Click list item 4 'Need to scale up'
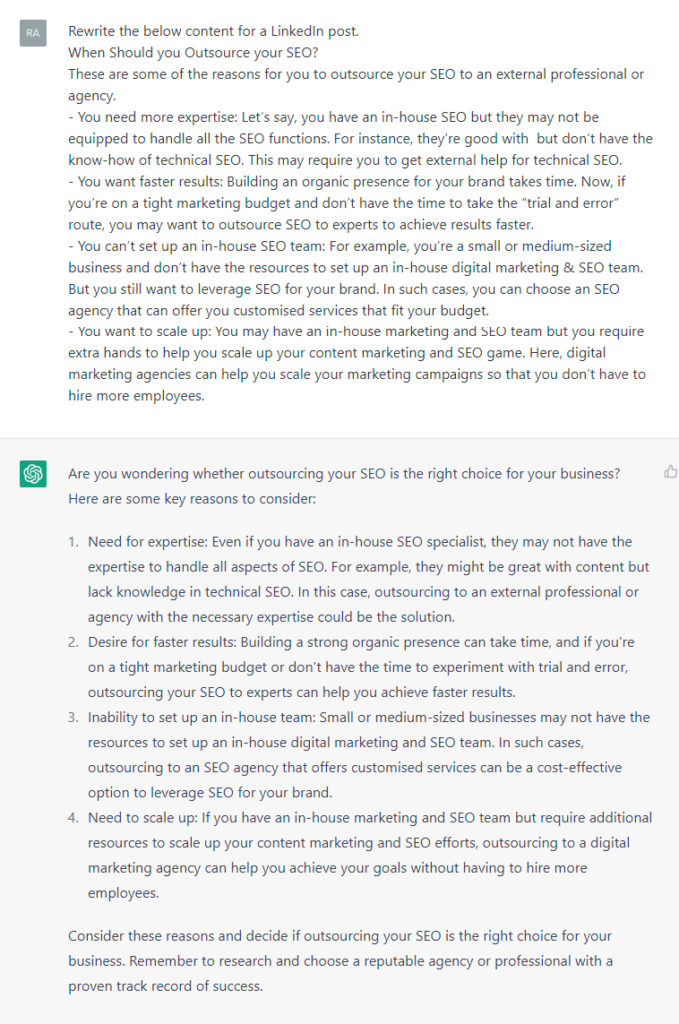The height and width of the screenshot is (1024, 679). (370, 855)
